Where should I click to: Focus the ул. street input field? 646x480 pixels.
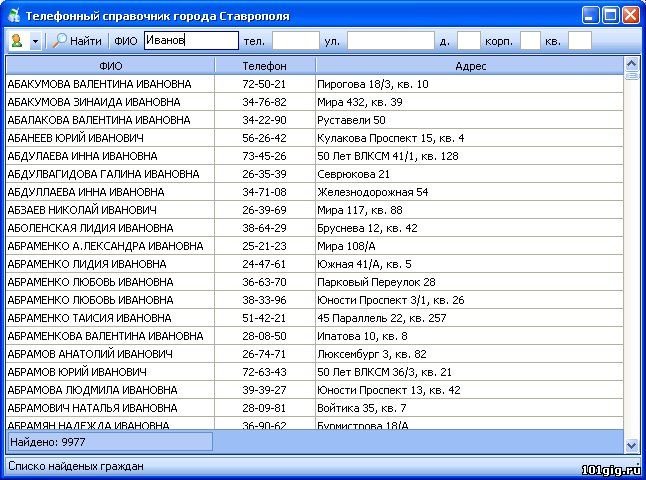click(391, 41)
